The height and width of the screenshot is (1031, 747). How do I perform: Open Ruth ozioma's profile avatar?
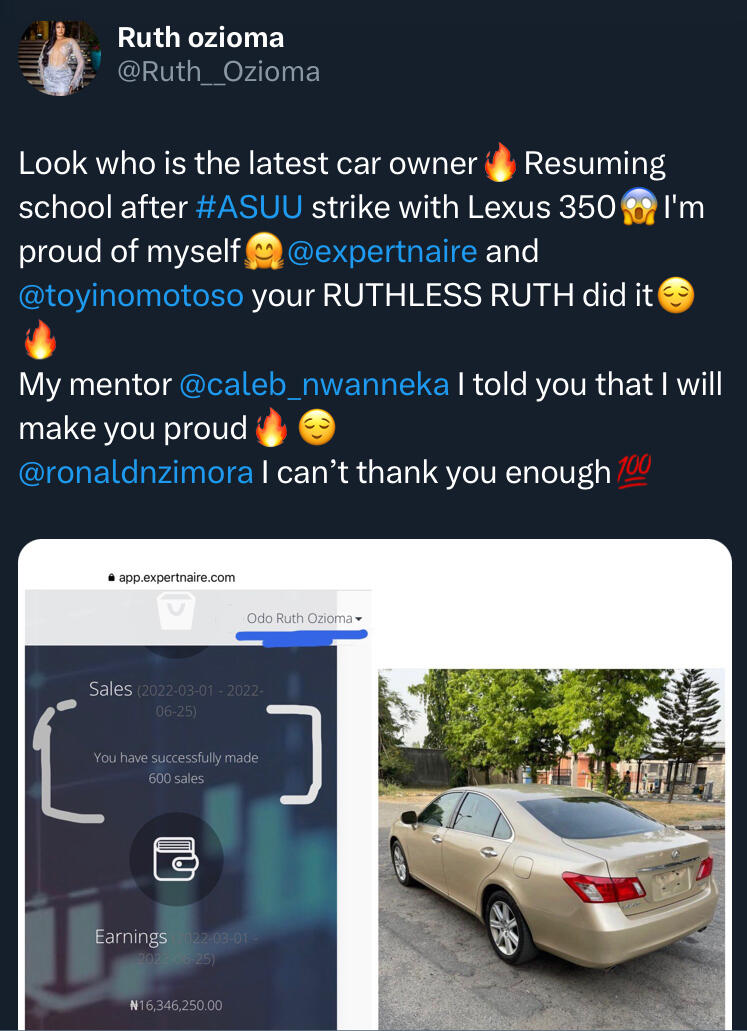pyautogui.click(x=59, y=58)
